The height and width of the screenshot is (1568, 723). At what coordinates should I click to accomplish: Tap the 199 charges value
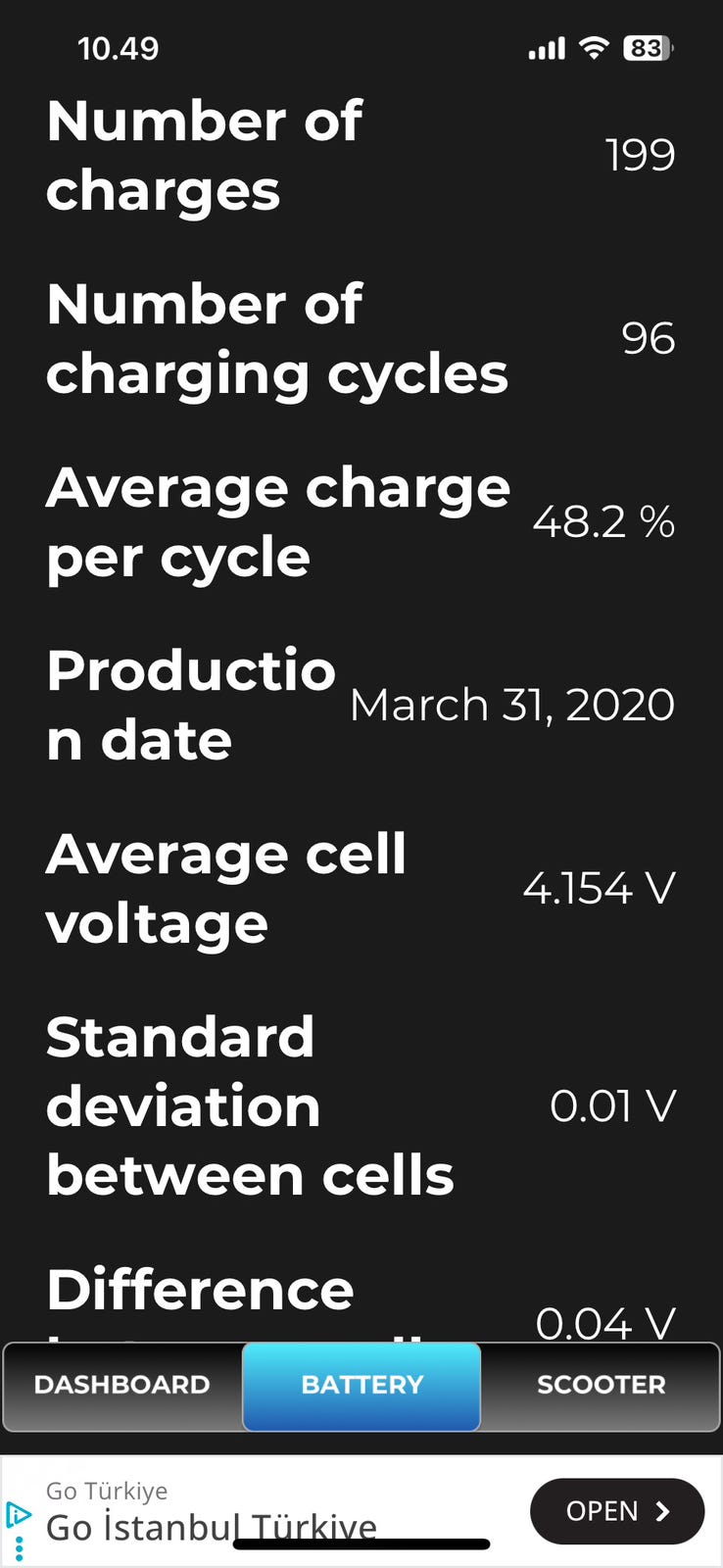coord(640,155)
